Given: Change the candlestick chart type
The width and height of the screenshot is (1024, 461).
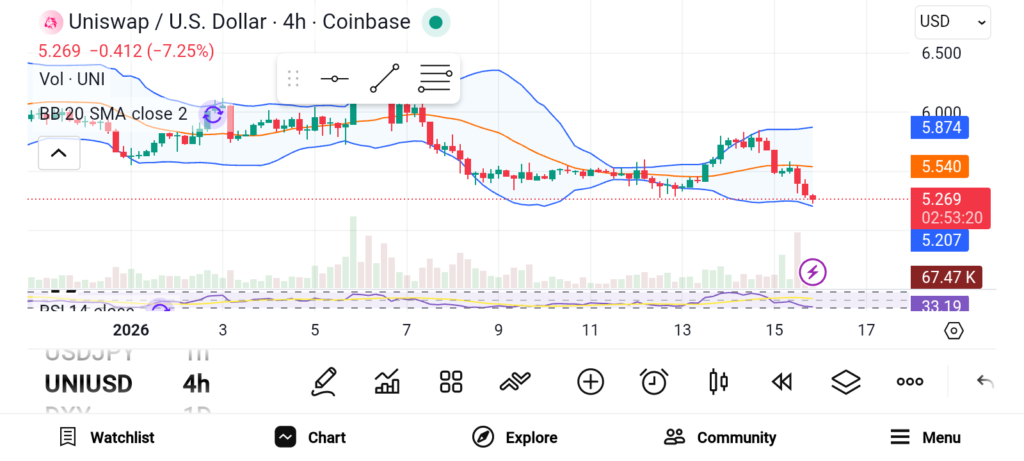Looking at the screenshot, I should click(x=718, y=382).
